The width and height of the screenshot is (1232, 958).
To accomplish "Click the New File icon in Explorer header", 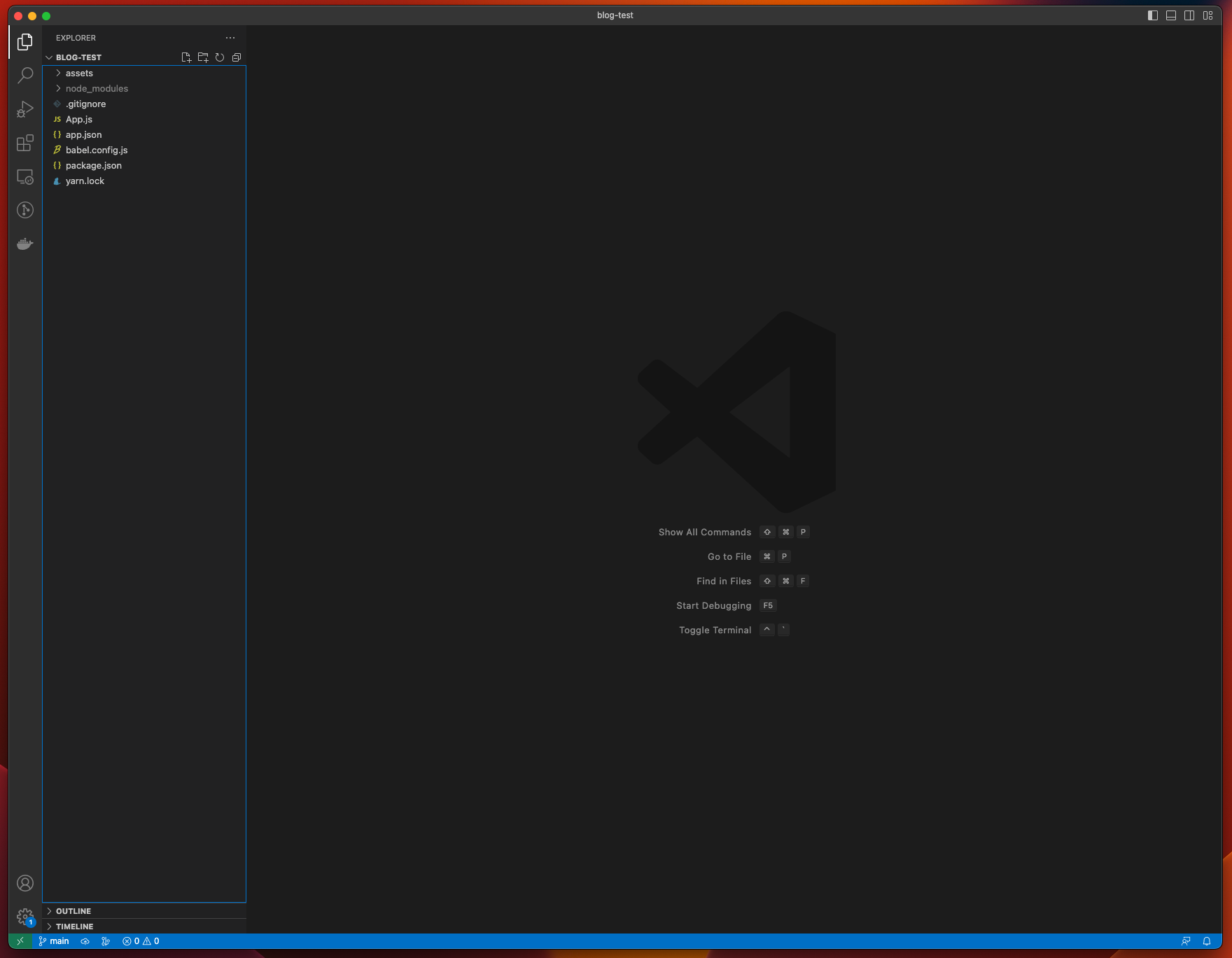I will pos(186,57).
